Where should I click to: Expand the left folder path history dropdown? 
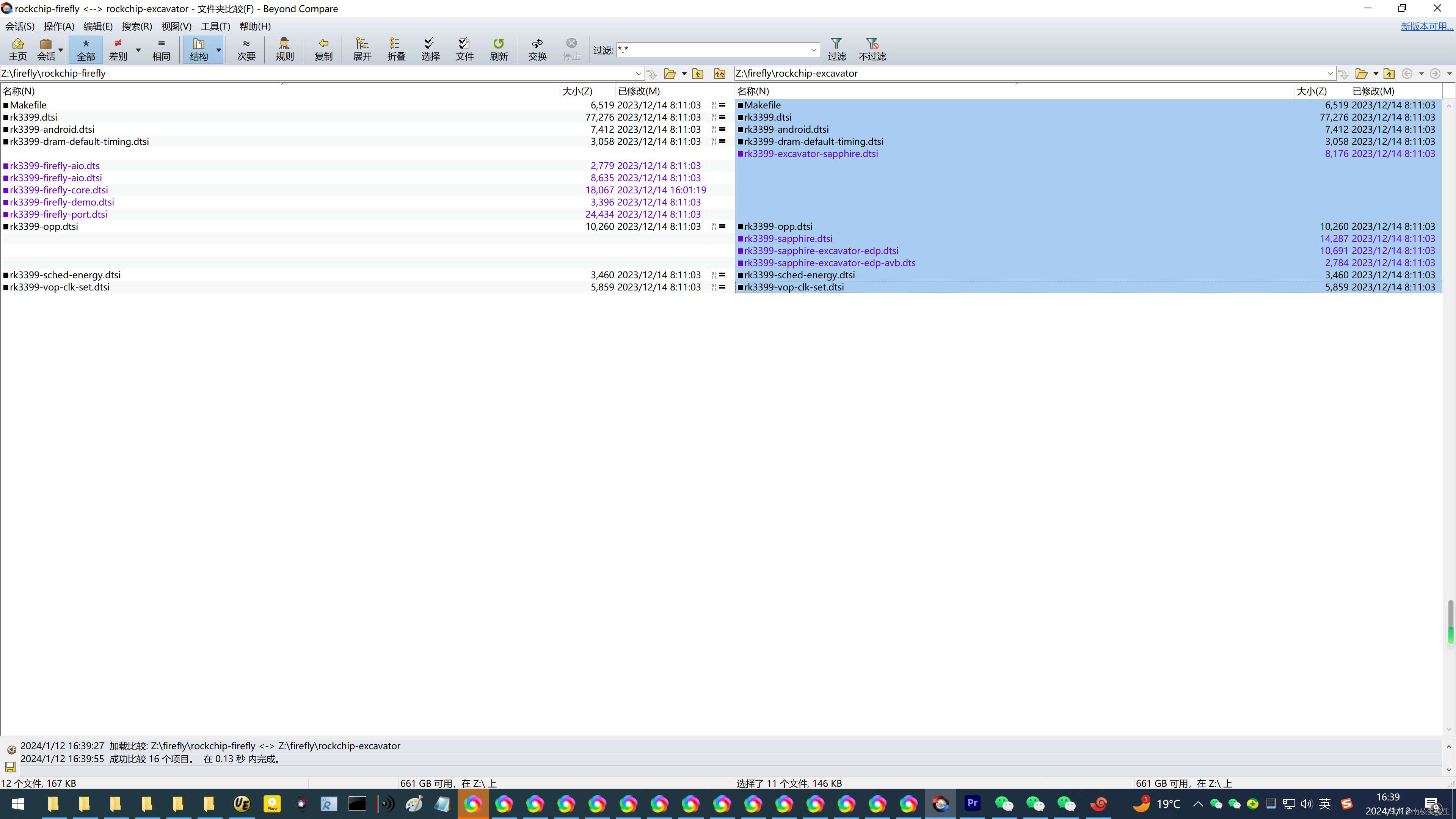coord(638,74)
